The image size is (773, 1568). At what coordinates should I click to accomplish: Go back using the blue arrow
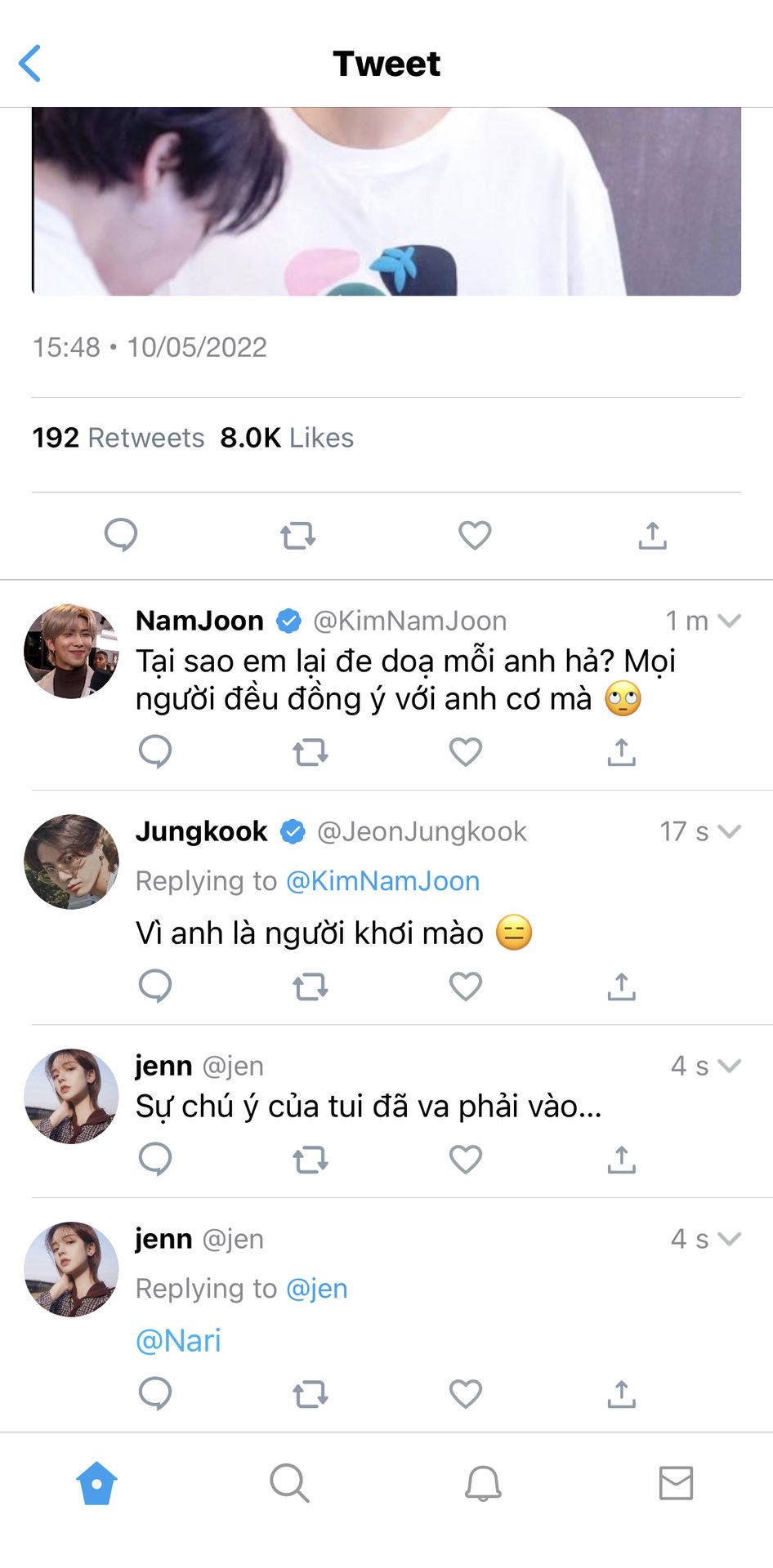click(x=30, y=64)
